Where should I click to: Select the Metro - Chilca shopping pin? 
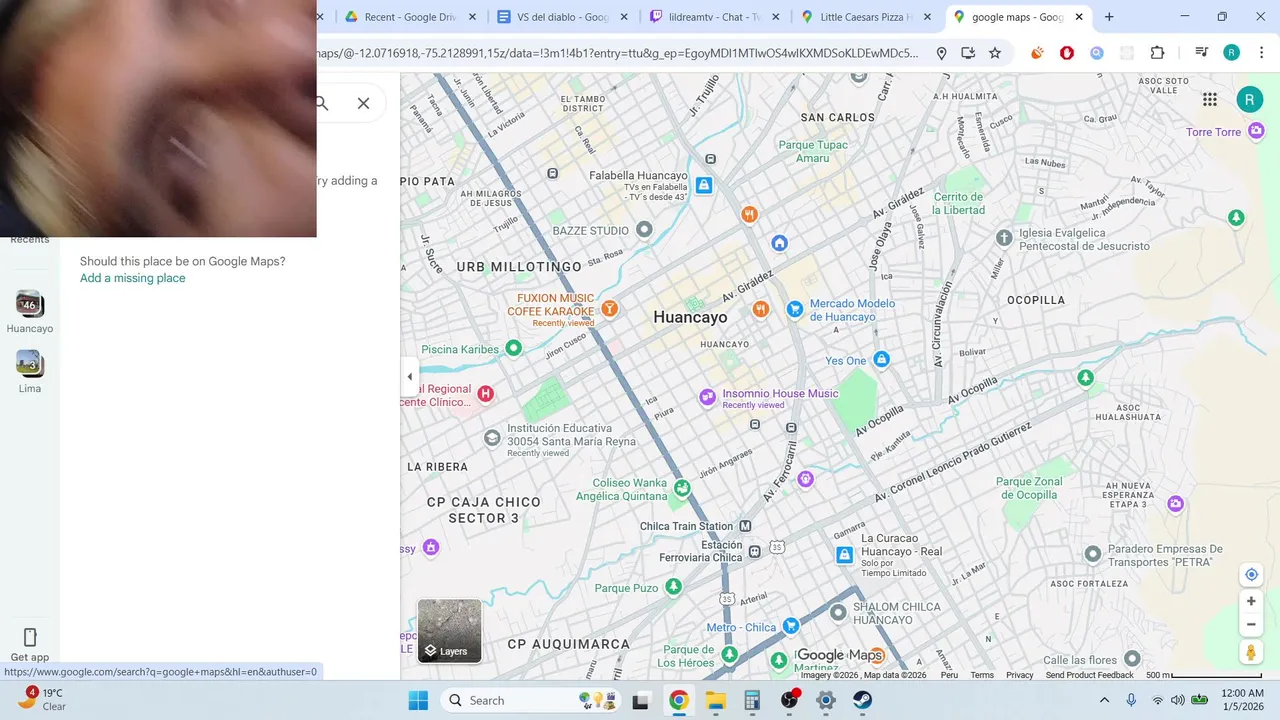point(791,626)
